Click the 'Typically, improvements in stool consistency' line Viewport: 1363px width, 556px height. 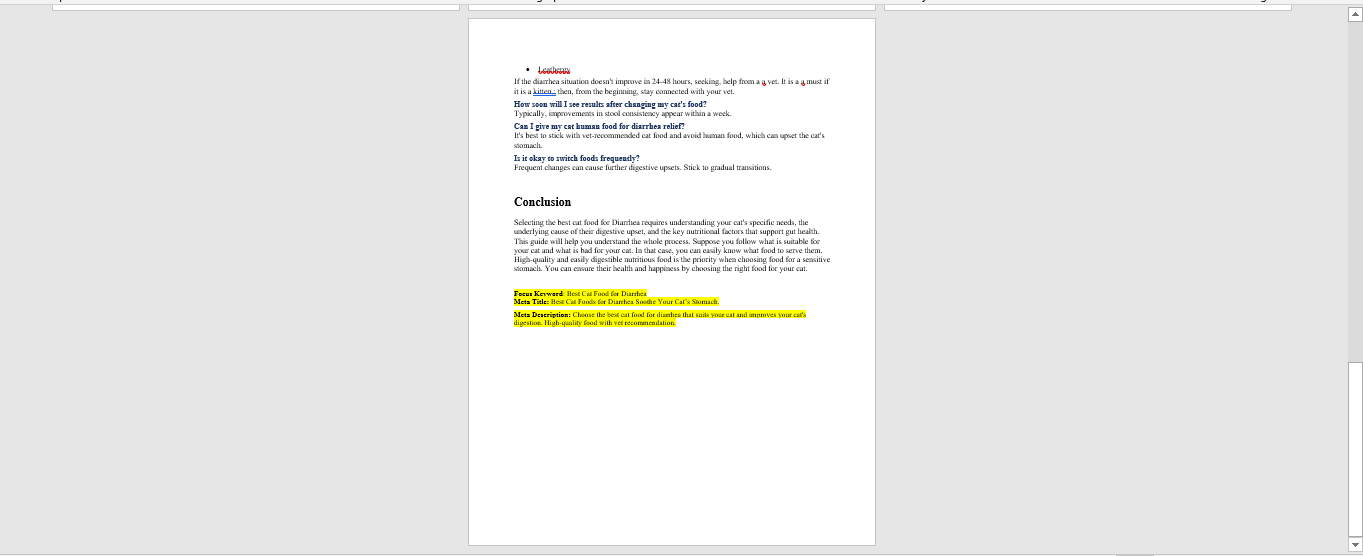pos(622,114)
